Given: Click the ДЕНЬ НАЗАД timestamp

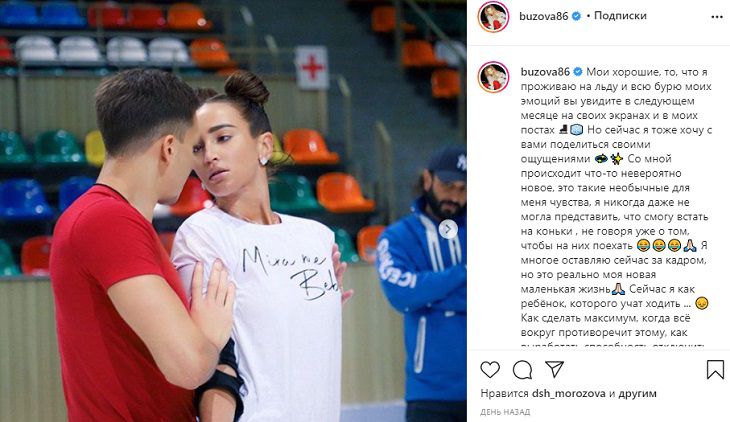Looking at the screenshot, I should coord(505,412).
